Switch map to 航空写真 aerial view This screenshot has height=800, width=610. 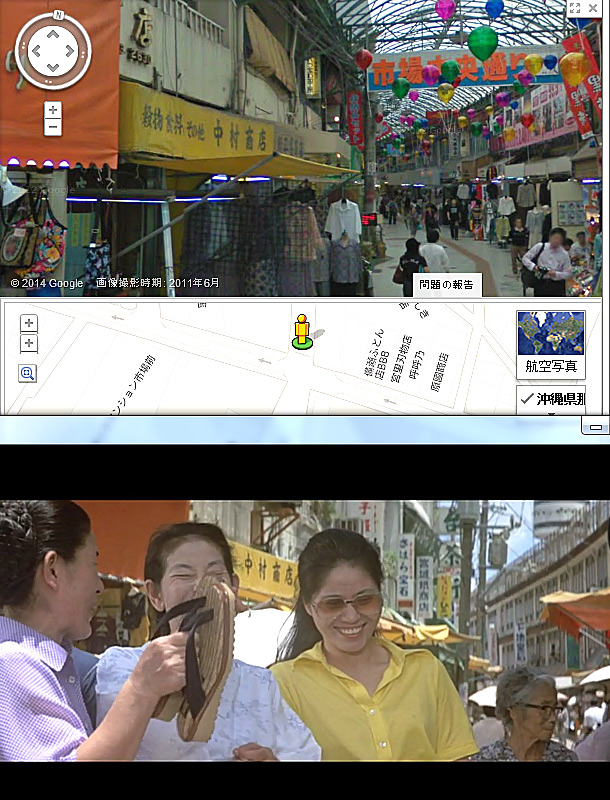click(x=551, y=344)
